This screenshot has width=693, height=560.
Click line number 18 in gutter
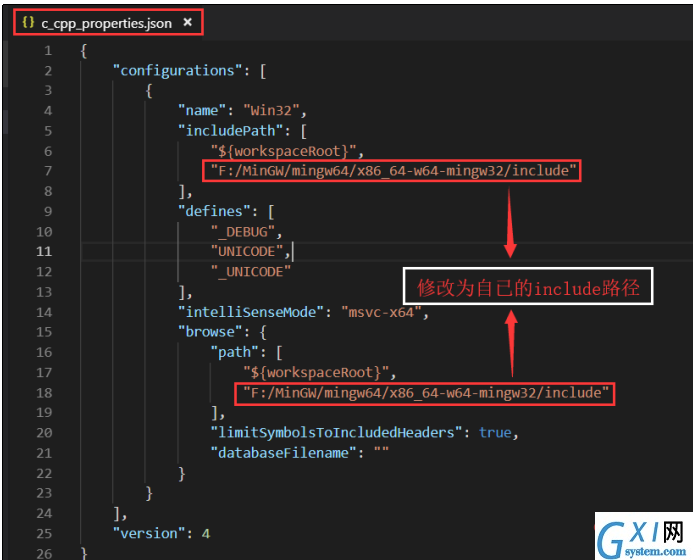point(44,392)
